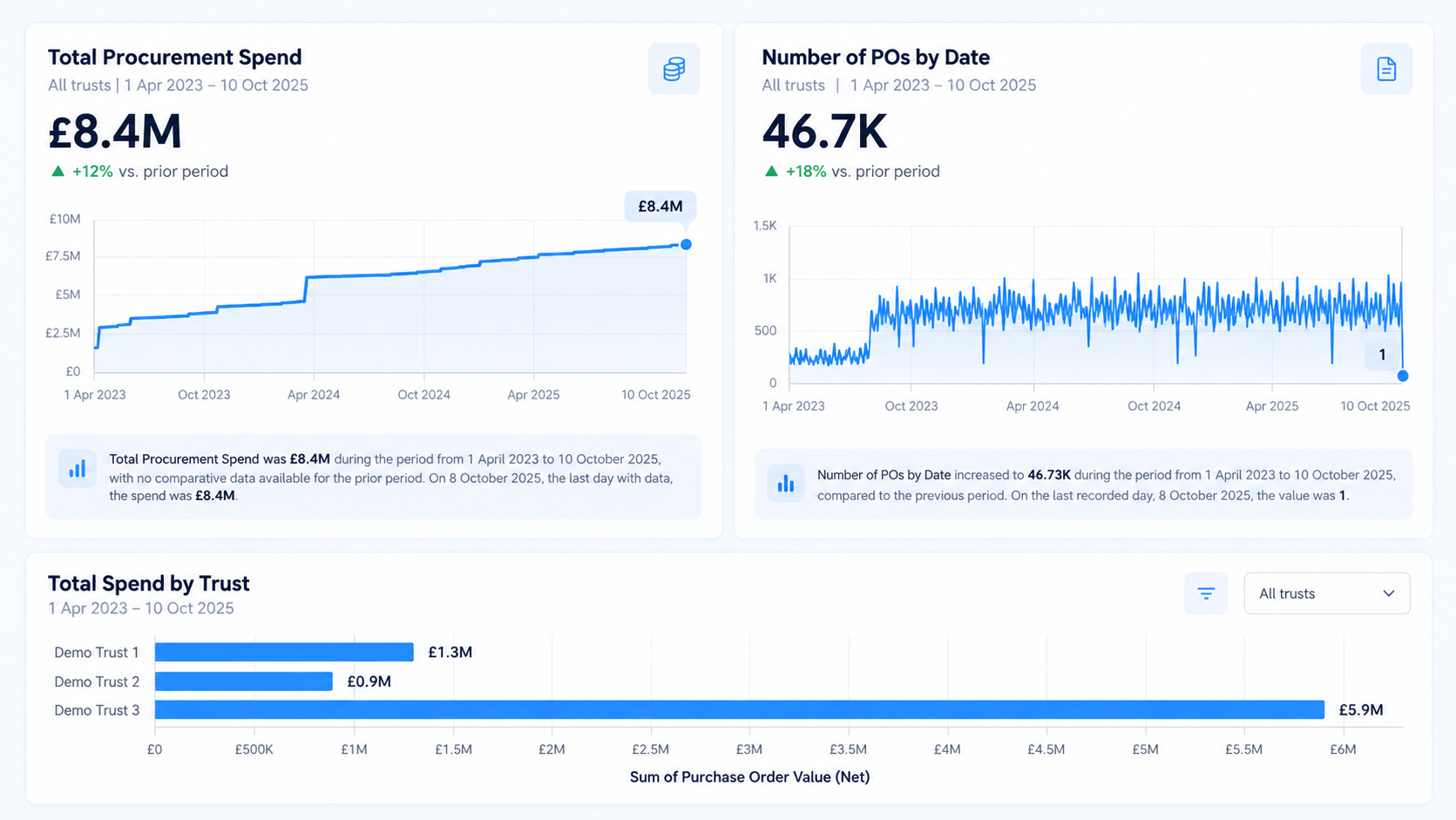
Task: Click the Oct 2024 label on POs chart axis
Action: [1155, 406]
